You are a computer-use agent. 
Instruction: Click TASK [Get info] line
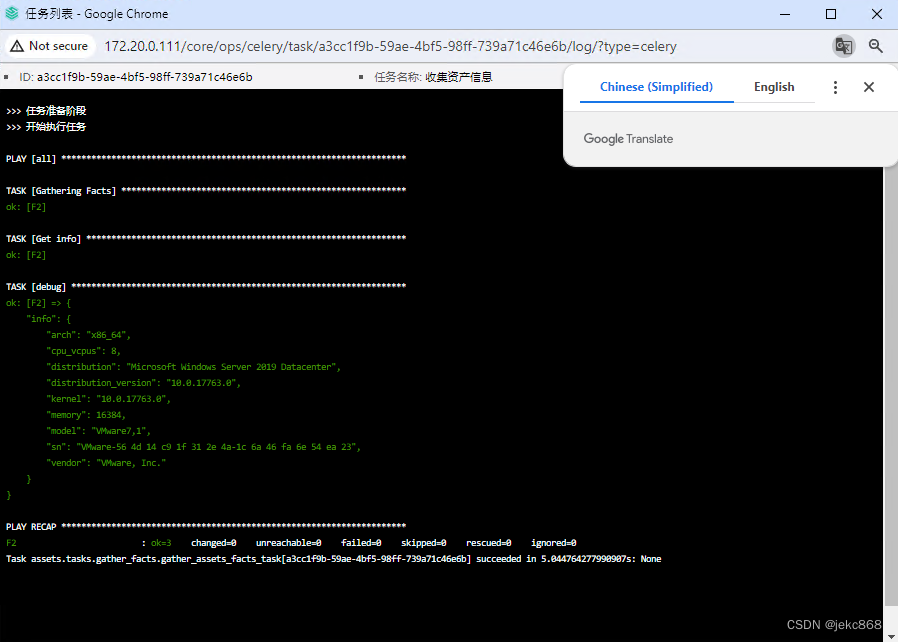coord(206,239)
